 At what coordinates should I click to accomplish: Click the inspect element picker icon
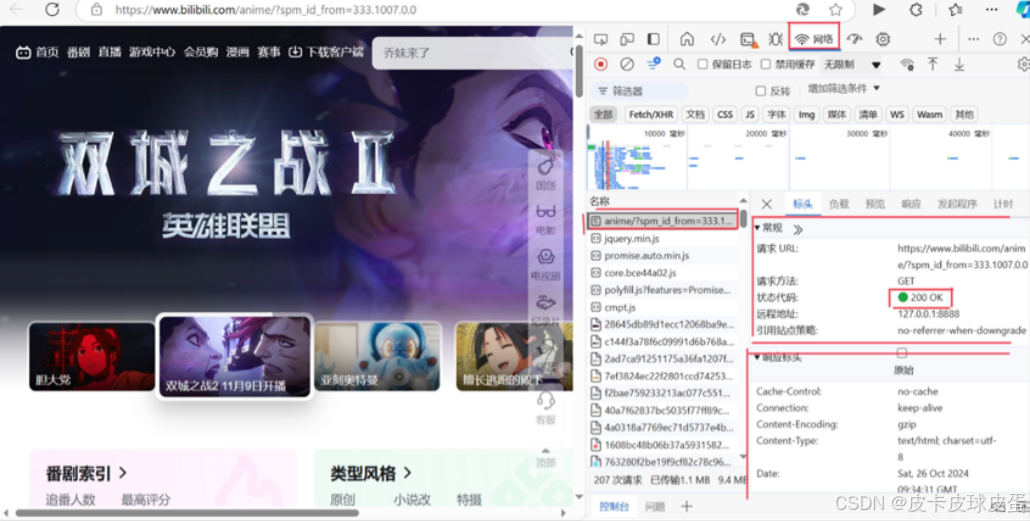[x=600, y=39]
